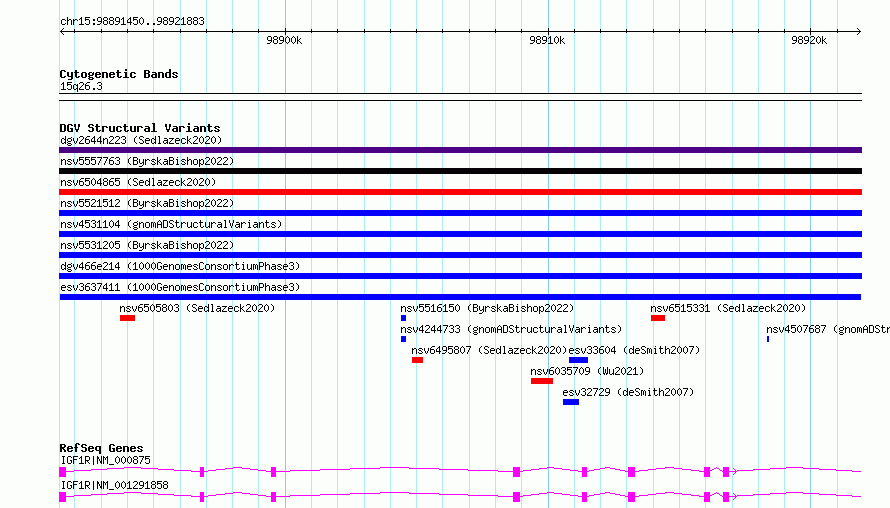Screen dimensions: 890x508
Task: Click the DGV Structural Variants track title
Action: point(140,128)
